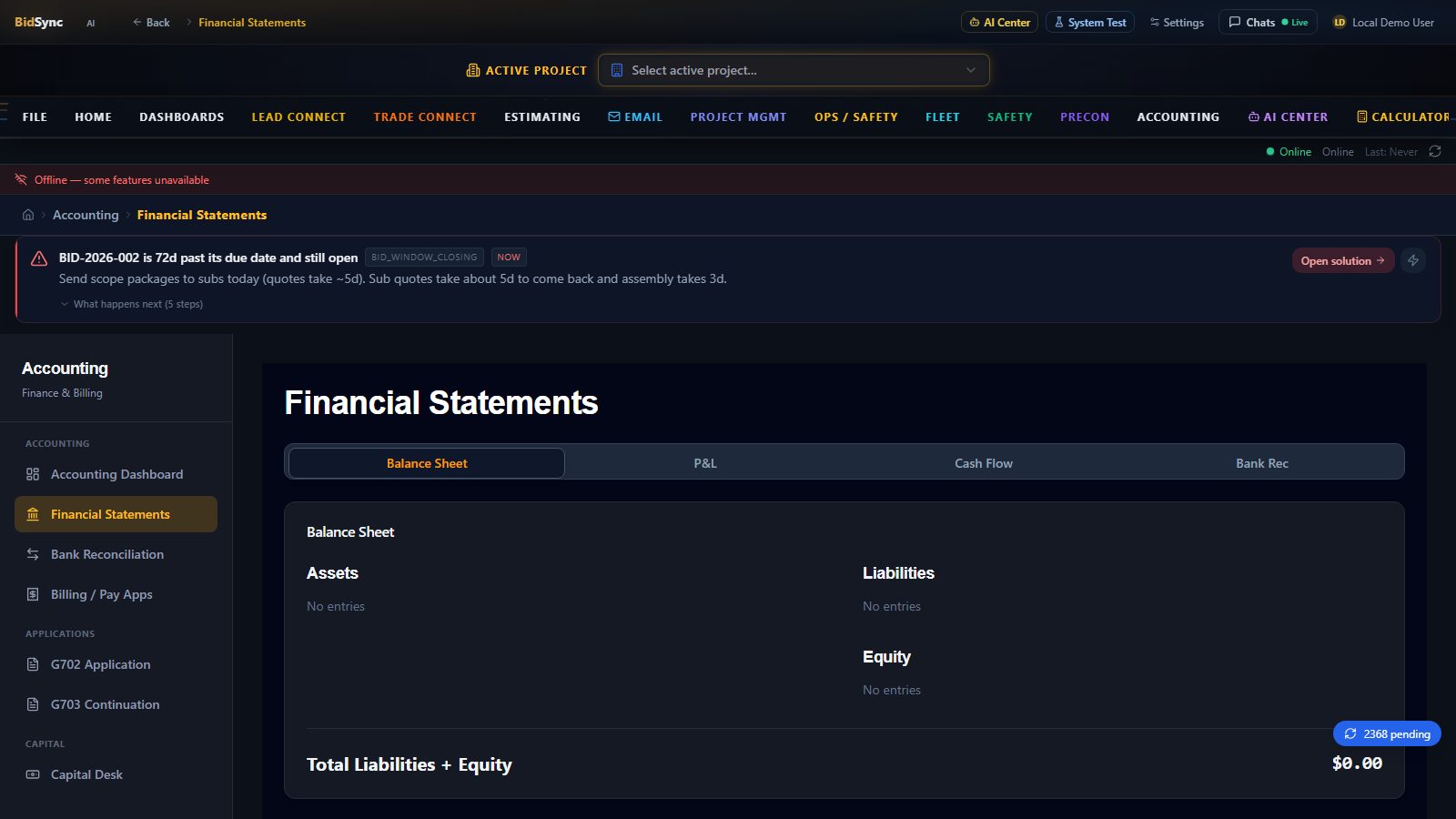Open Settings in the header

point(1177,22)
